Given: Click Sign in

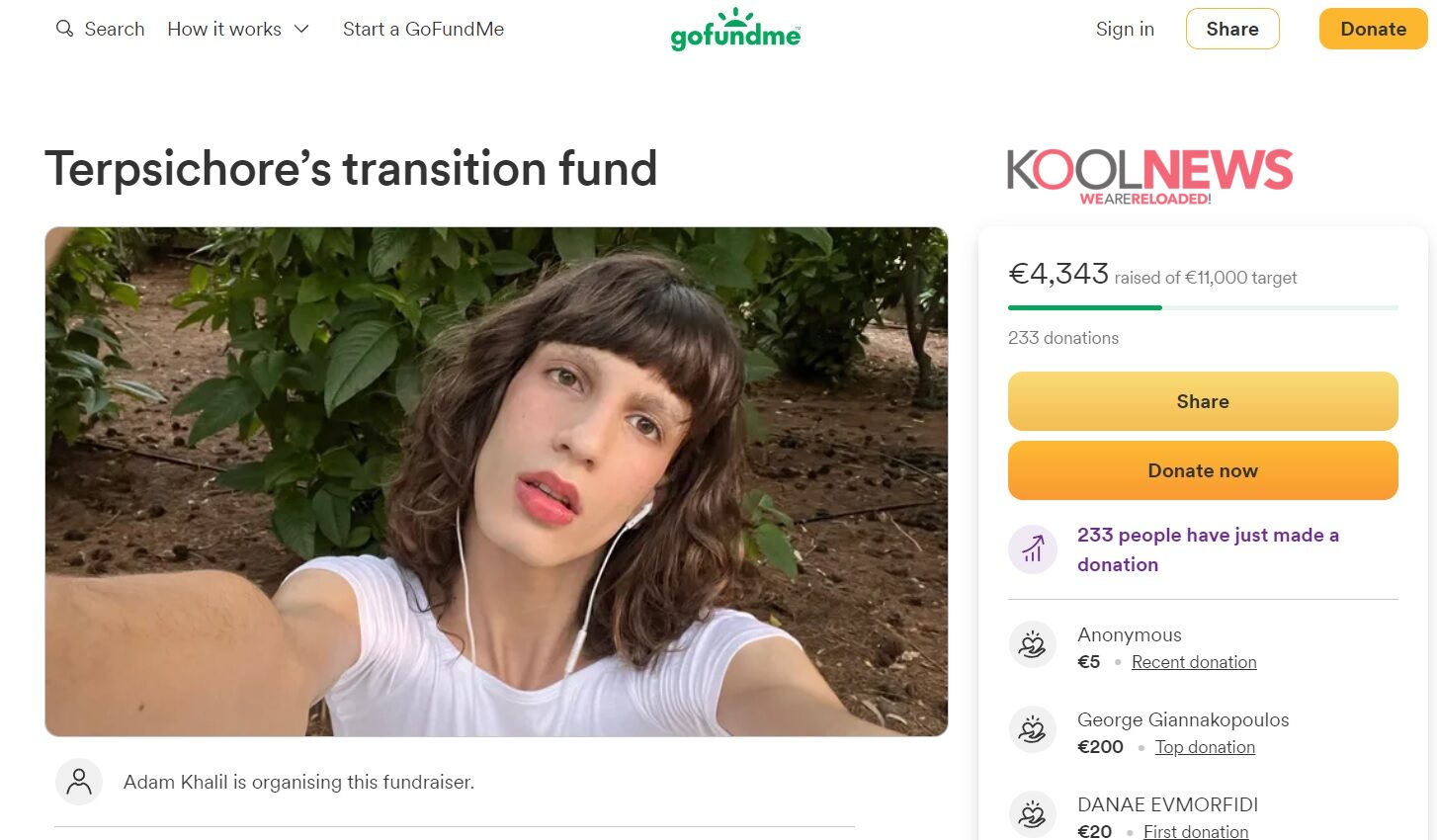Looking at the screenshot, I should click(1125, 30).
